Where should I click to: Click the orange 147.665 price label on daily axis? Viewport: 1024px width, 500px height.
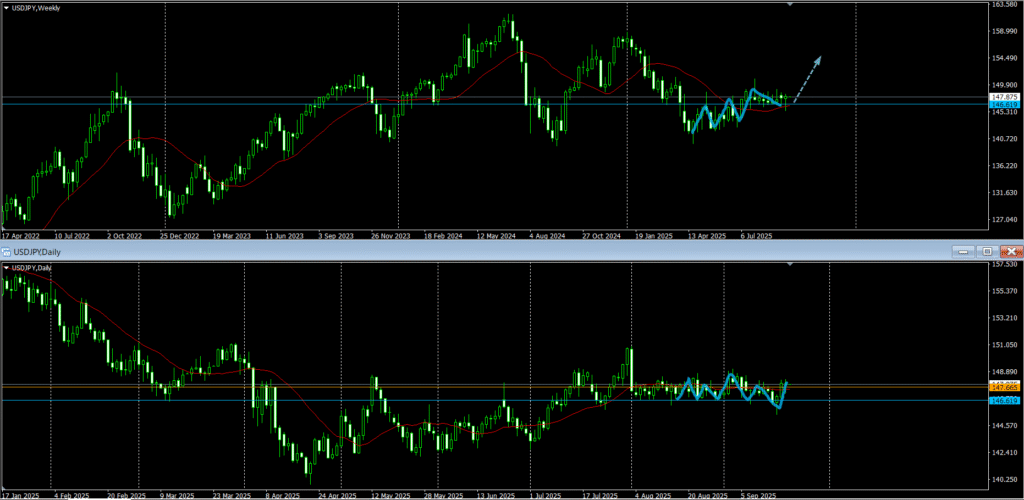click(x=1003, y=386)
